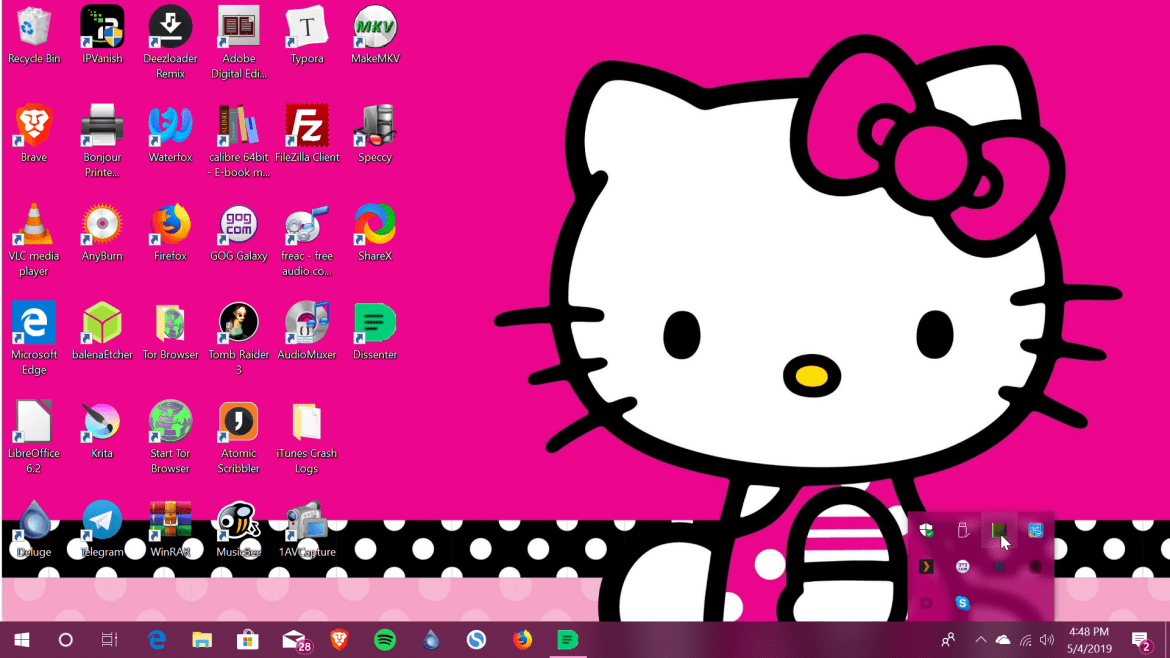This screenshot has height=658, width=1170.
Task: Open the Recycle Bin desktop icon
Action: coord(34,35)
